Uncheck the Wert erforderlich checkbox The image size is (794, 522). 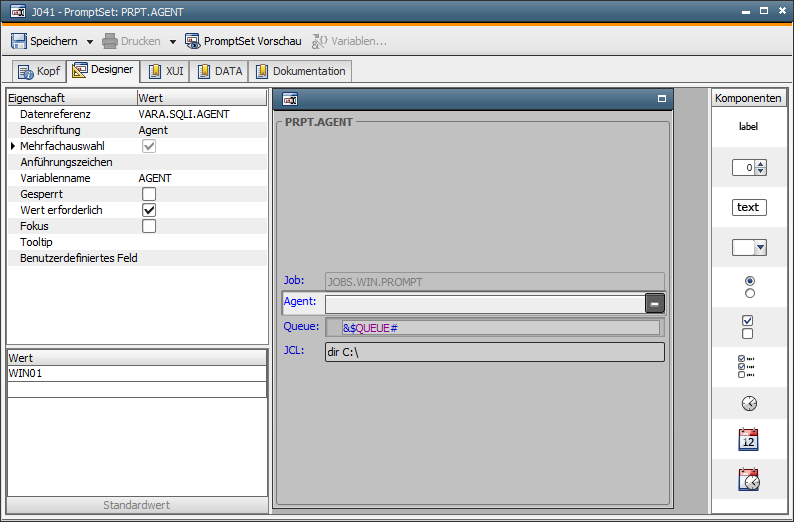149,210
